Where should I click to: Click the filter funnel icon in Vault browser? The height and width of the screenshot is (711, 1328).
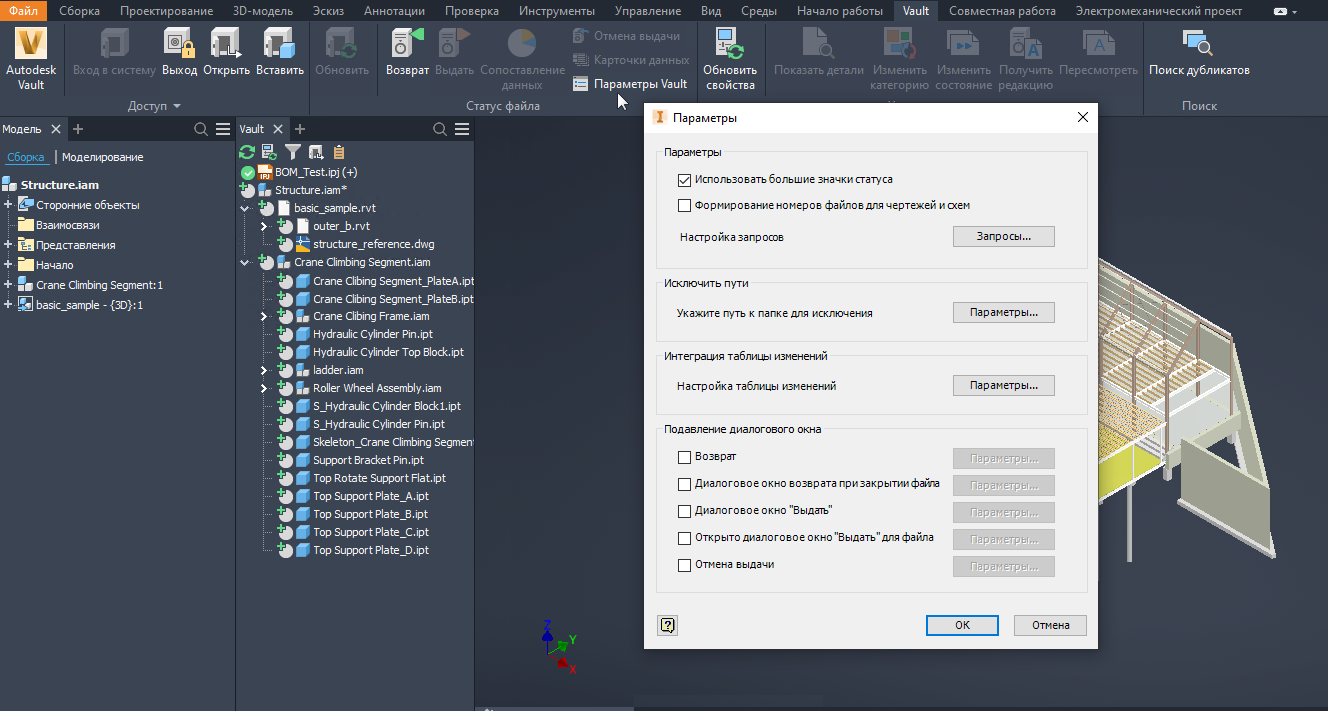(x=293, y=152)
